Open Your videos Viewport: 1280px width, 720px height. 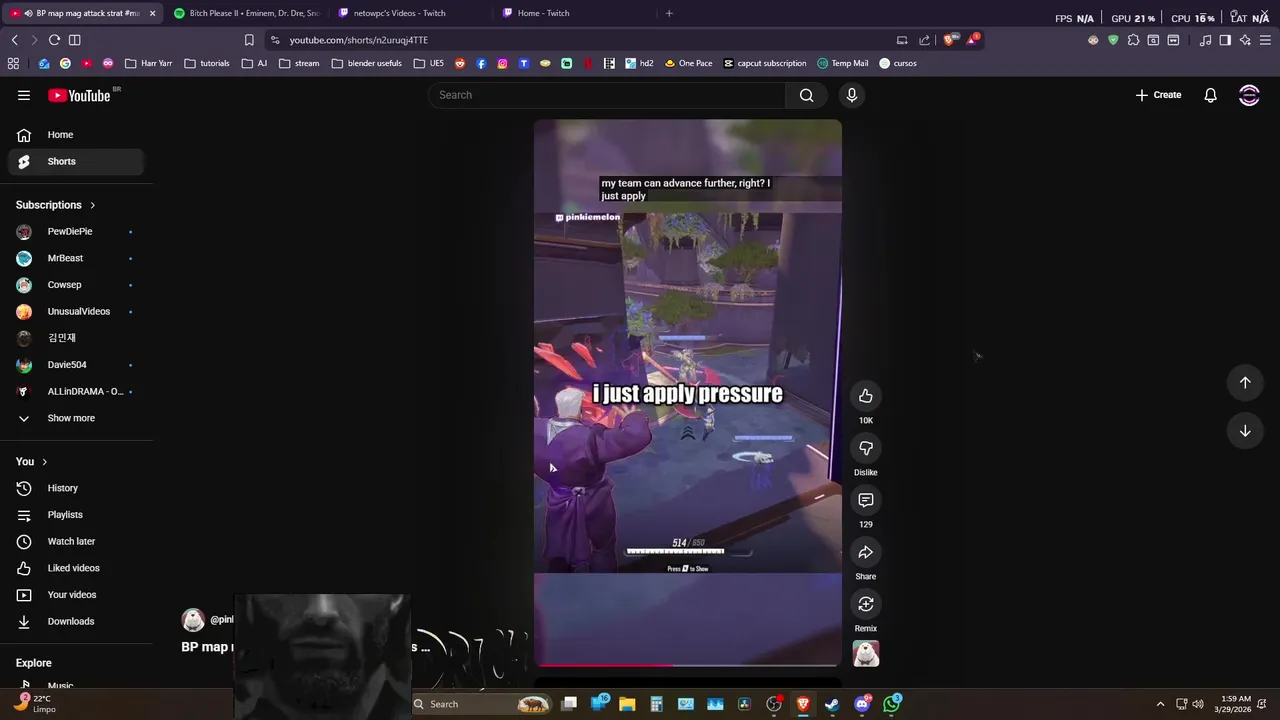tap(76, 595)
